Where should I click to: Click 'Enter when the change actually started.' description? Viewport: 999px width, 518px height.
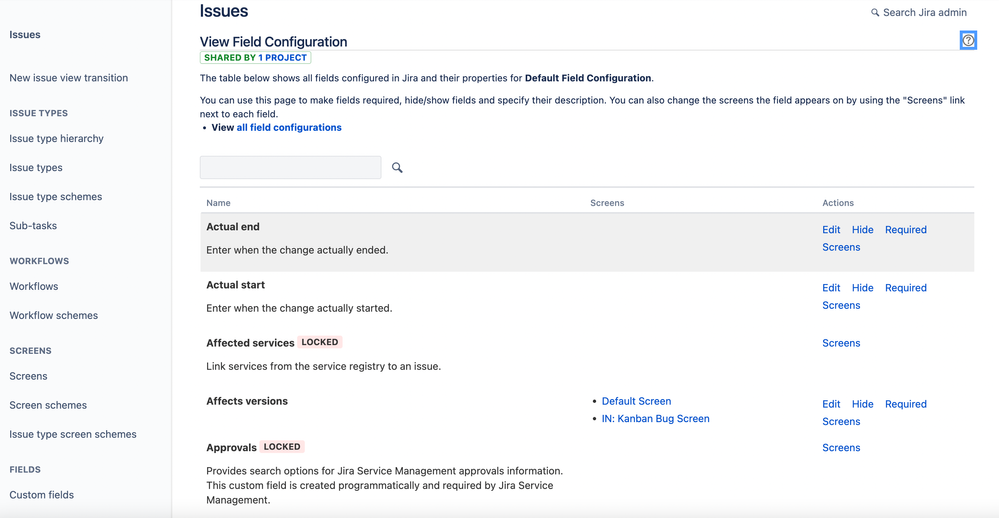coord(299,308)
